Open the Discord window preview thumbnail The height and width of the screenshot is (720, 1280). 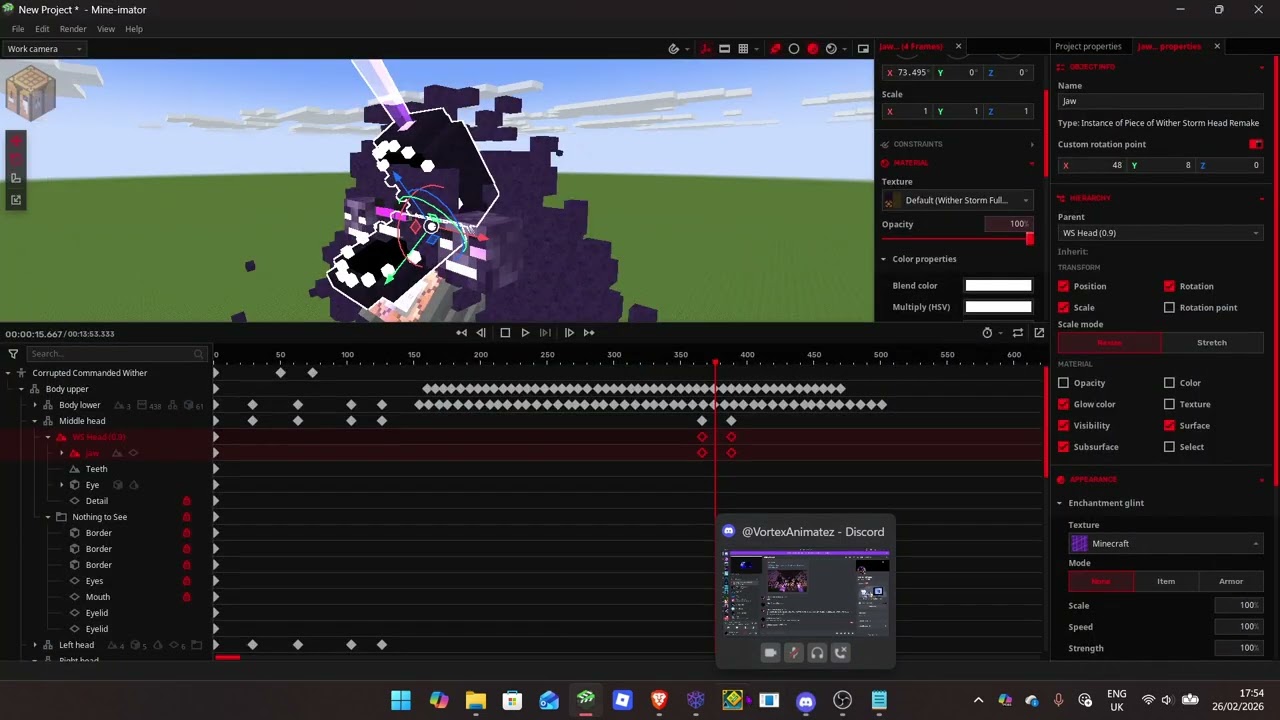click(805, 592)
